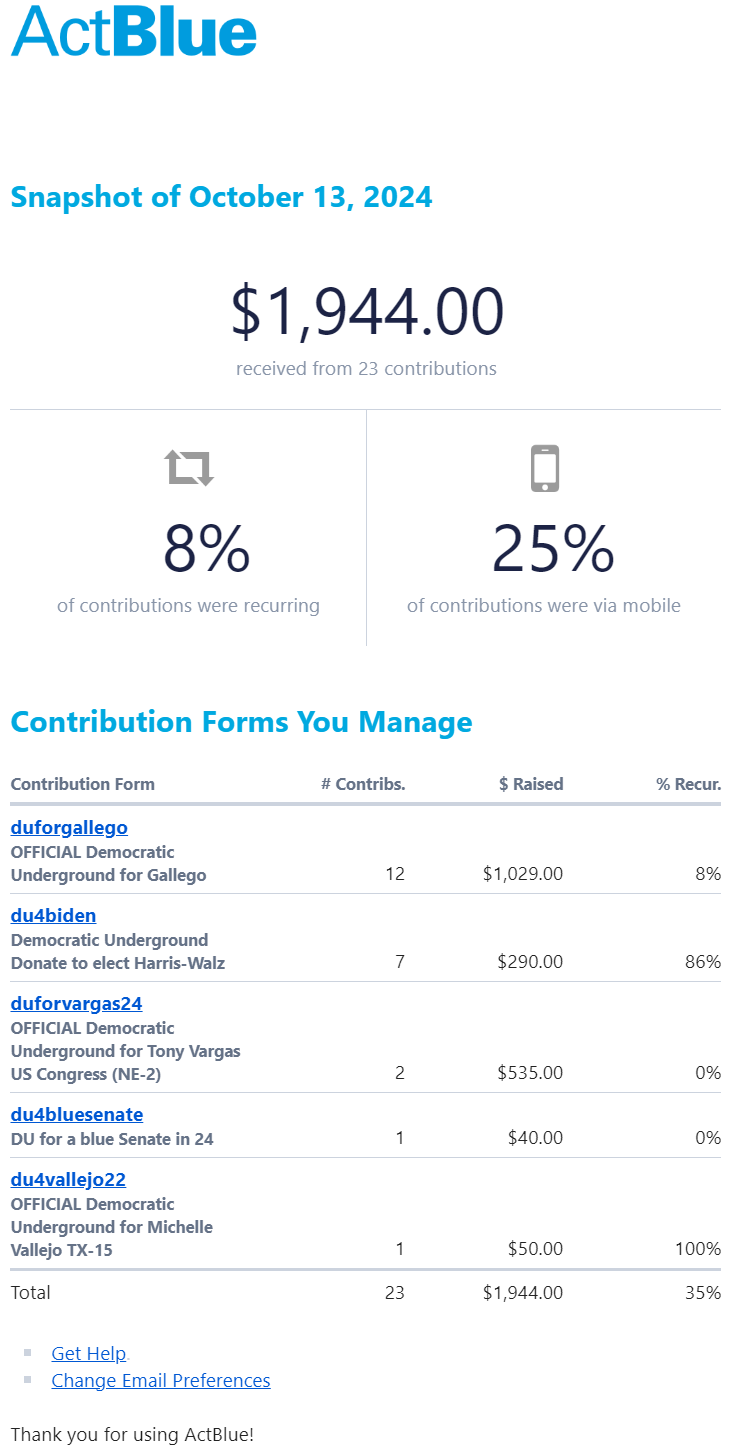Screen dimensions: 732x1452
Task: Click the # Contribs. column header
Action: (363, 784)
